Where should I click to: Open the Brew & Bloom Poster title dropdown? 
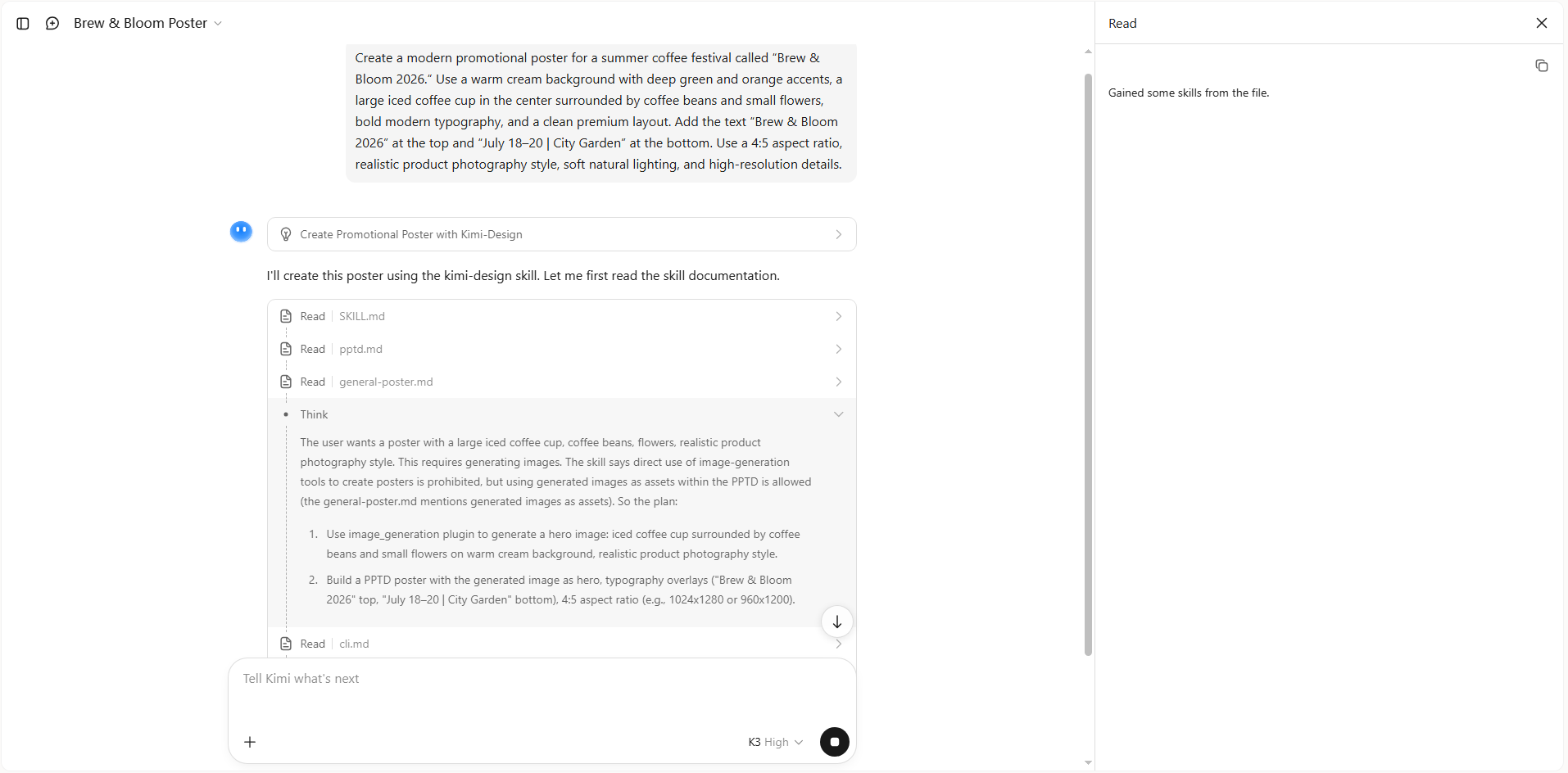147,24
